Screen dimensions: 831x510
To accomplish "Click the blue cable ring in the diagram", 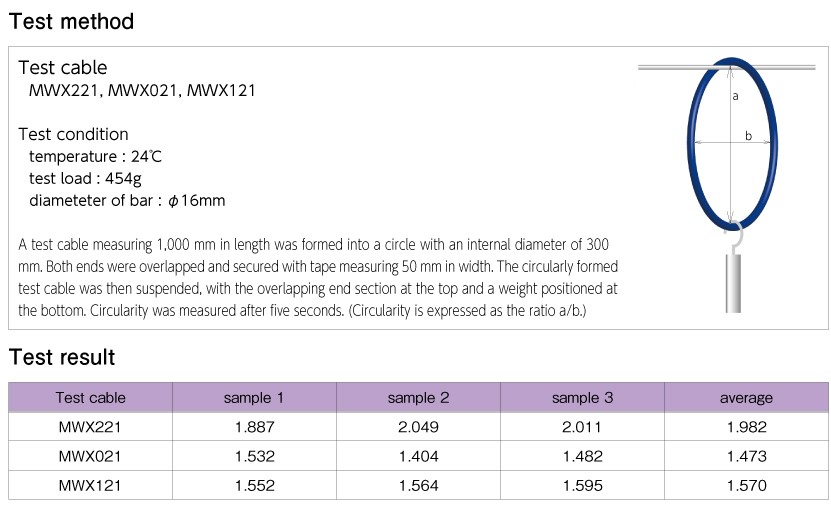I will (691, 140).
